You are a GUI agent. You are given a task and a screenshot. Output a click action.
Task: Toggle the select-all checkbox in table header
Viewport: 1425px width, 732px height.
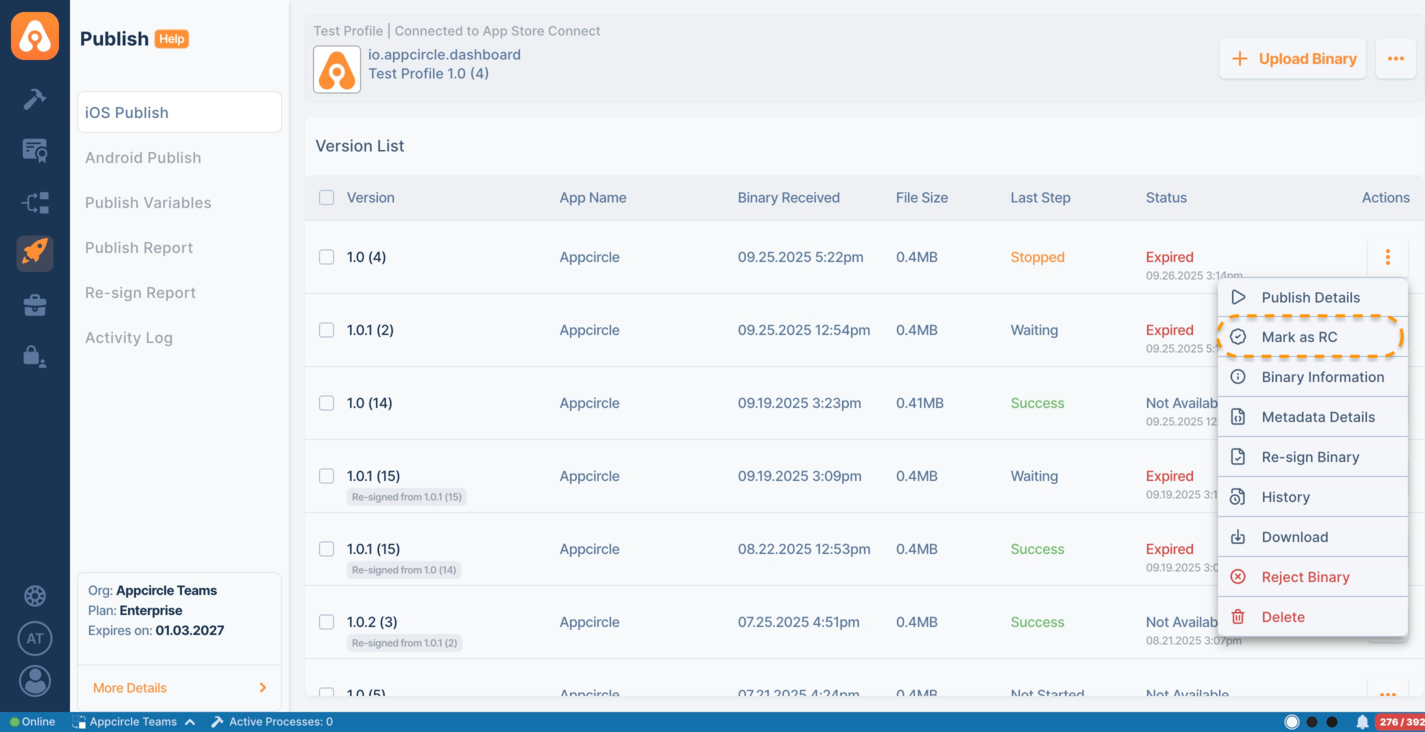coord(326,198)
